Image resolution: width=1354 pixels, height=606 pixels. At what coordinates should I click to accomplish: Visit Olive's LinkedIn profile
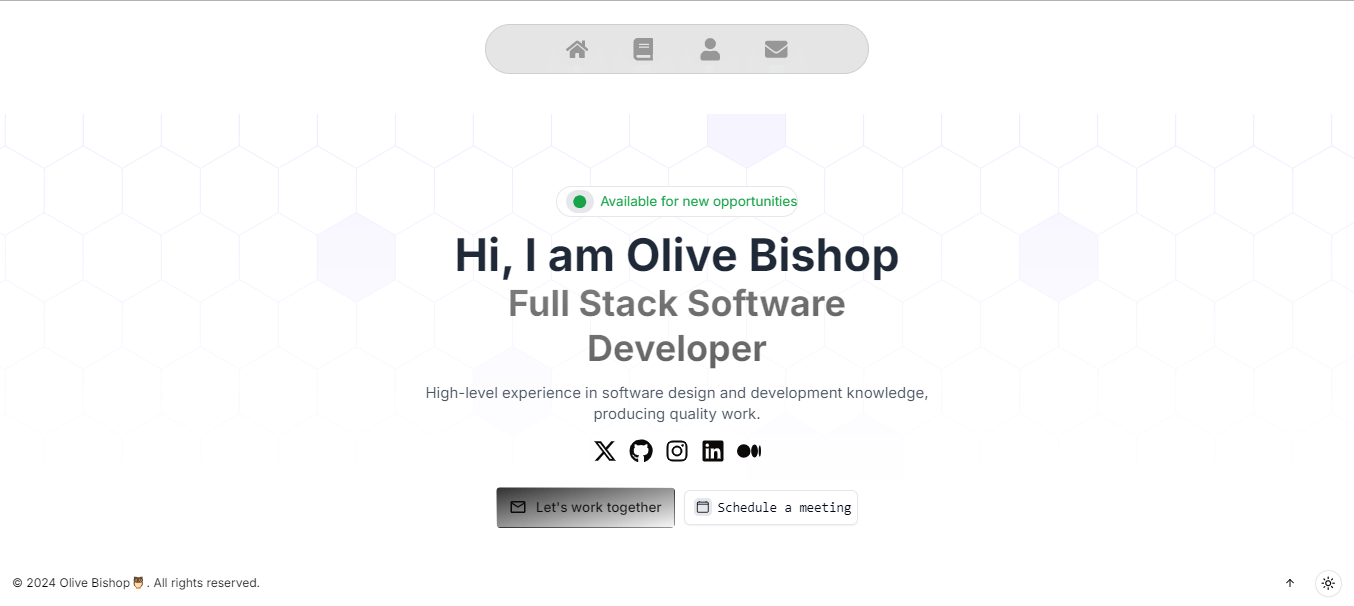(x=712, y=450)
